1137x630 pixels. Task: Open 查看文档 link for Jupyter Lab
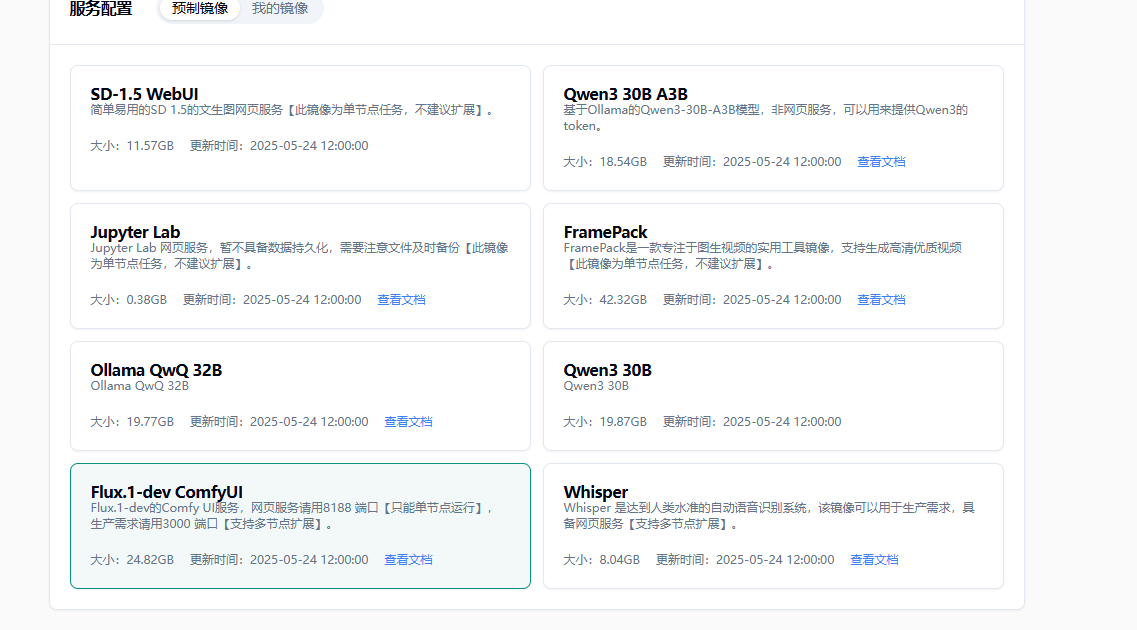coord(401,300)
